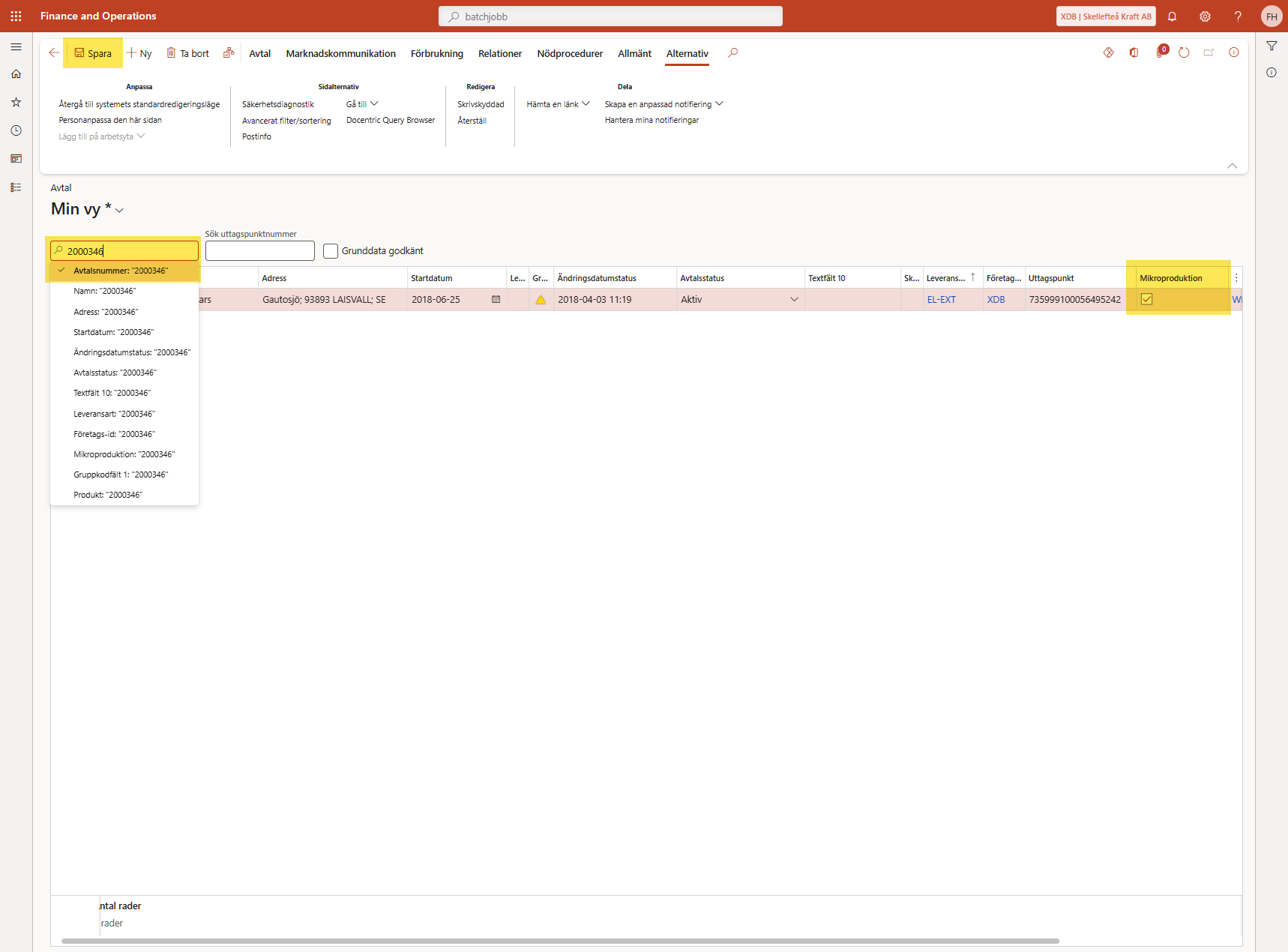
Task: Uncheck the Mikroproduktion checkbox in the row
Action: [x=1146, y=299]
